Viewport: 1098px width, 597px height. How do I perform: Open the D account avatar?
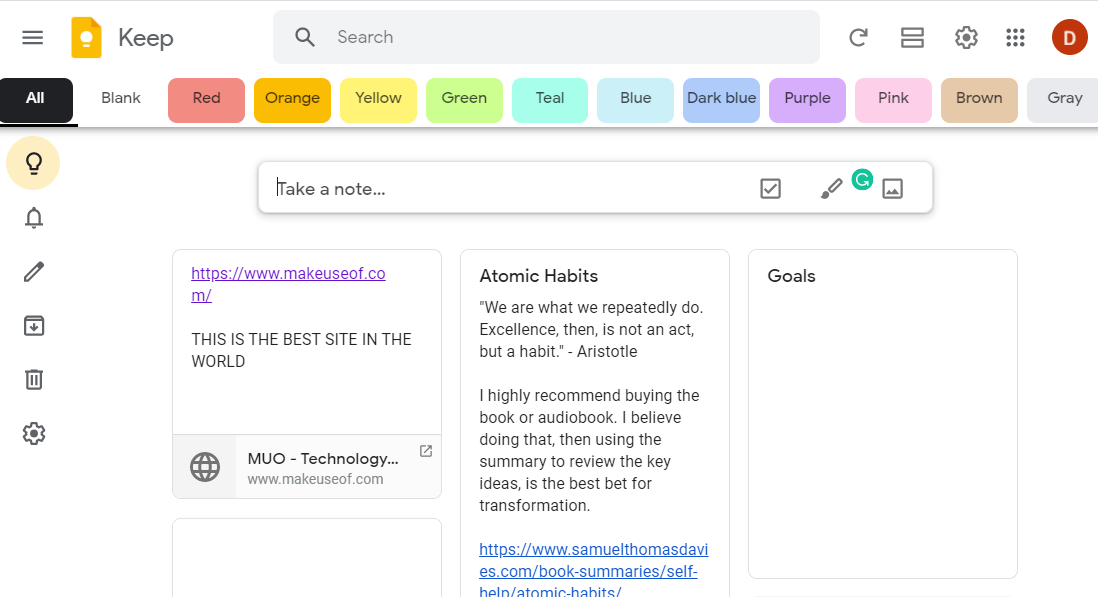[1069, 37]
